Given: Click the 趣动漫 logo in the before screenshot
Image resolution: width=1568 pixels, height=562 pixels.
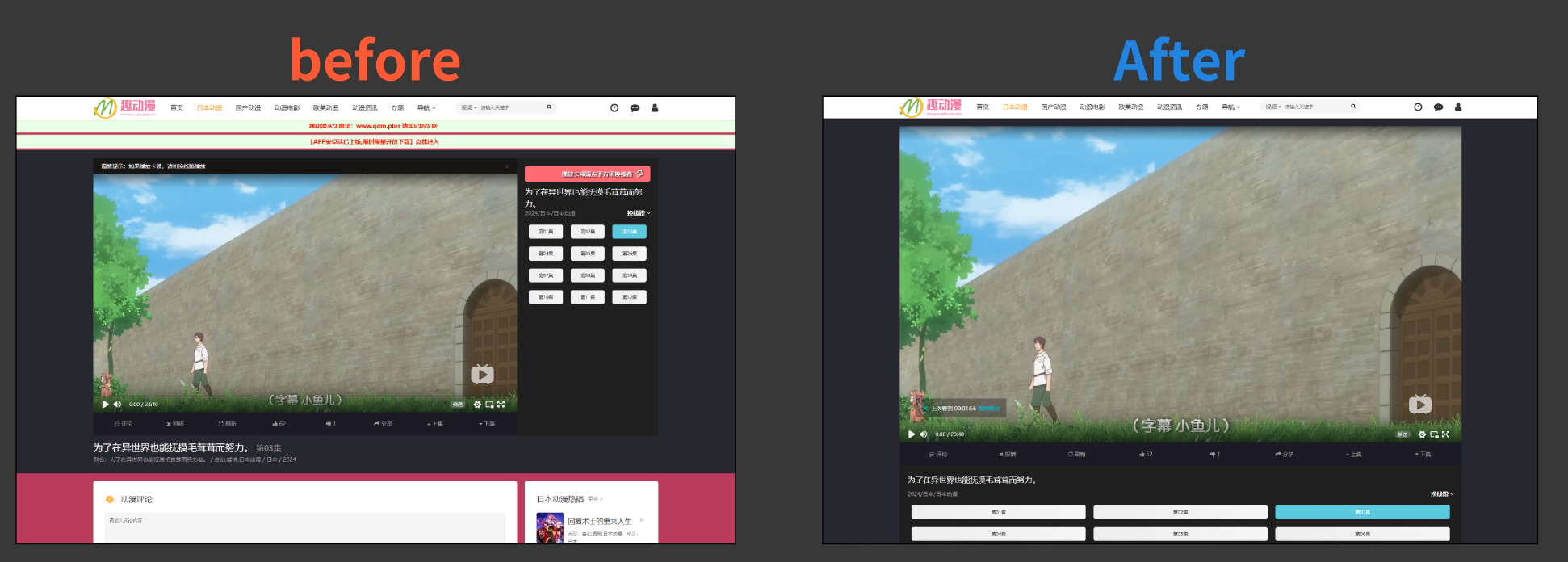Looking at the screenshot, I should pyautogui.click(x=125, y=107).
